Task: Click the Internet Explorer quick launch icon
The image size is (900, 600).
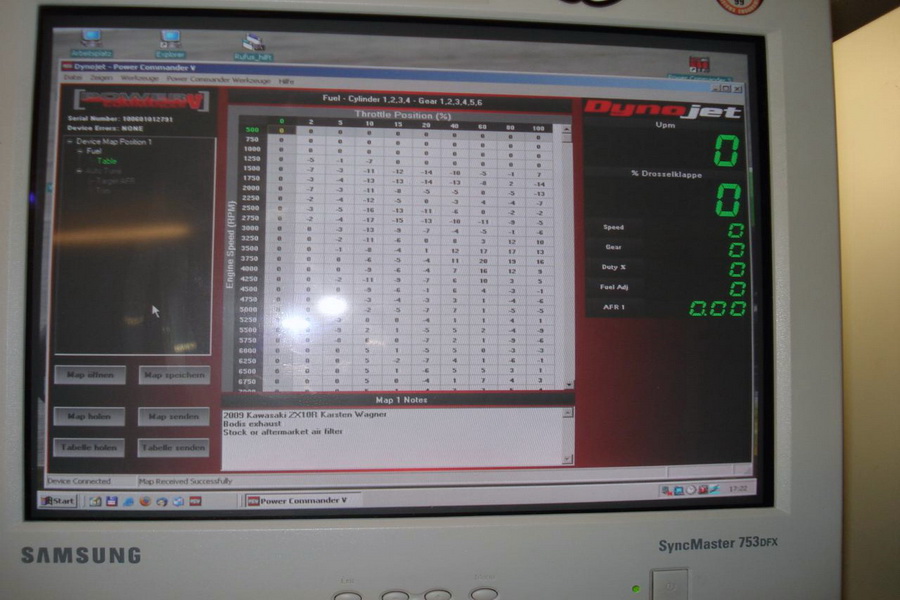Action: (x=126, y=500)
